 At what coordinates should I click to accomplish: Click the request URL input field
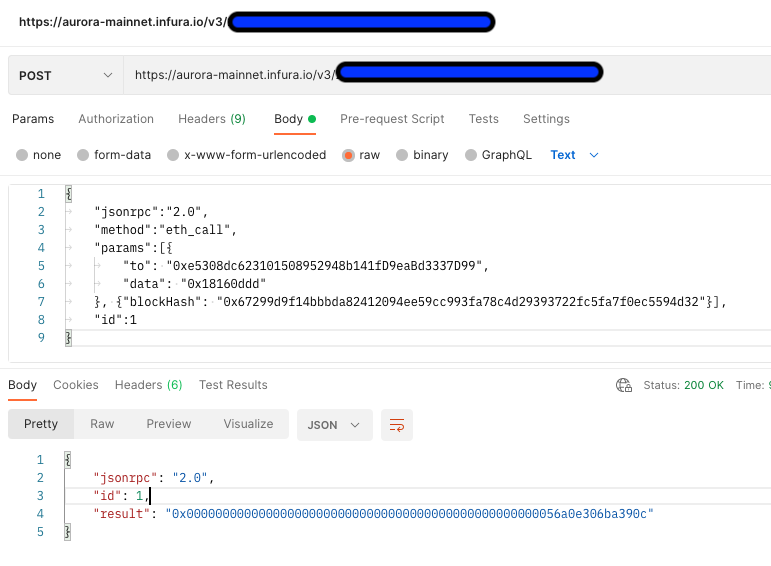(447, 75)
